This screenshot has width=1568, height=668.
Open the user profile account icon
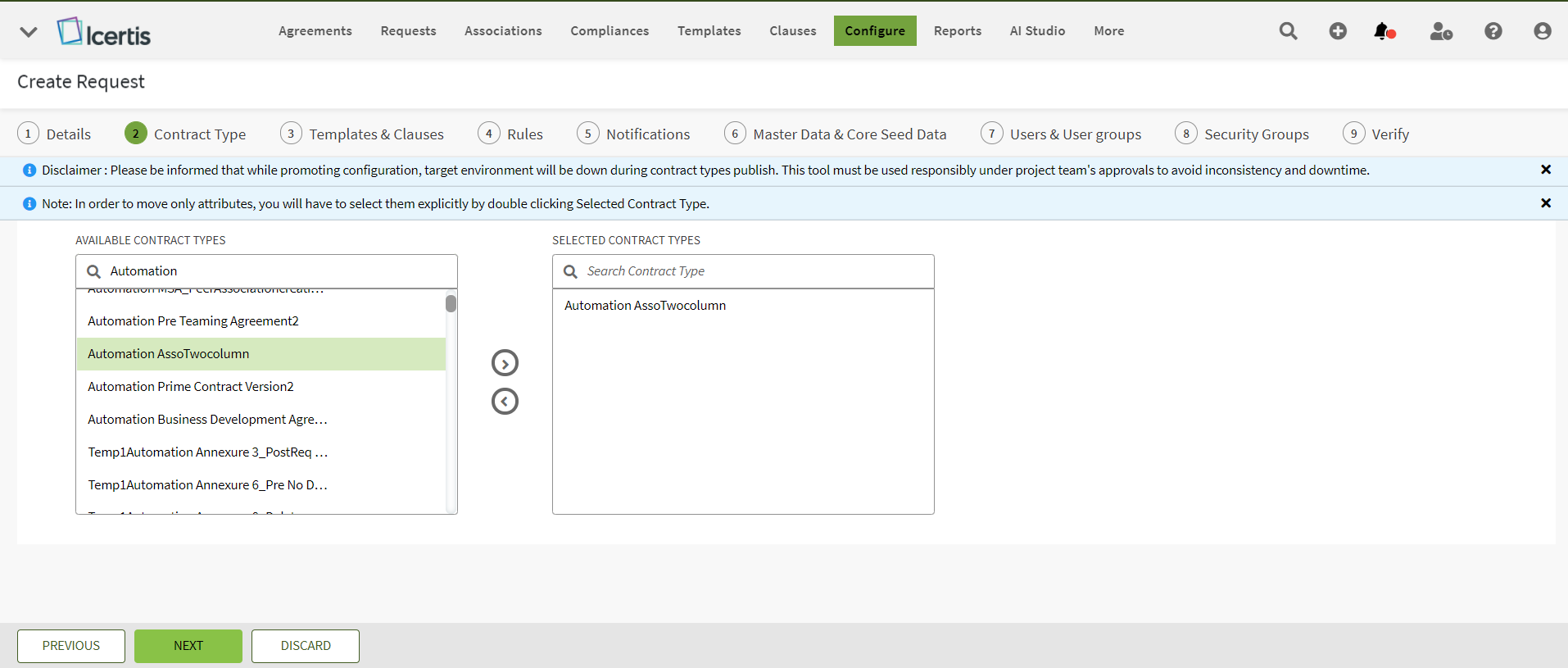tap(1542, 31)
